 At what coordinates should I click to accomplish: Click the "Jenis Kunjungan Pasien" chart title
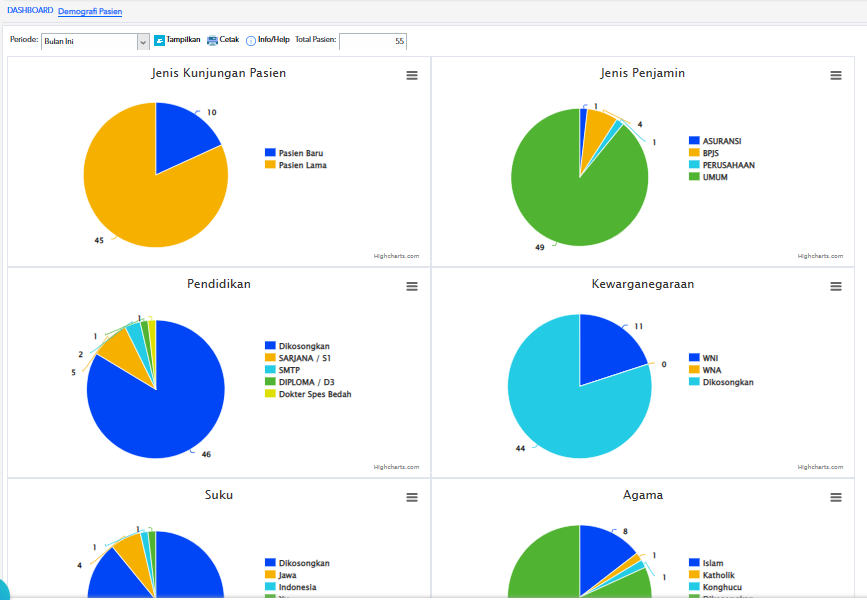click(x=219, y=73)
